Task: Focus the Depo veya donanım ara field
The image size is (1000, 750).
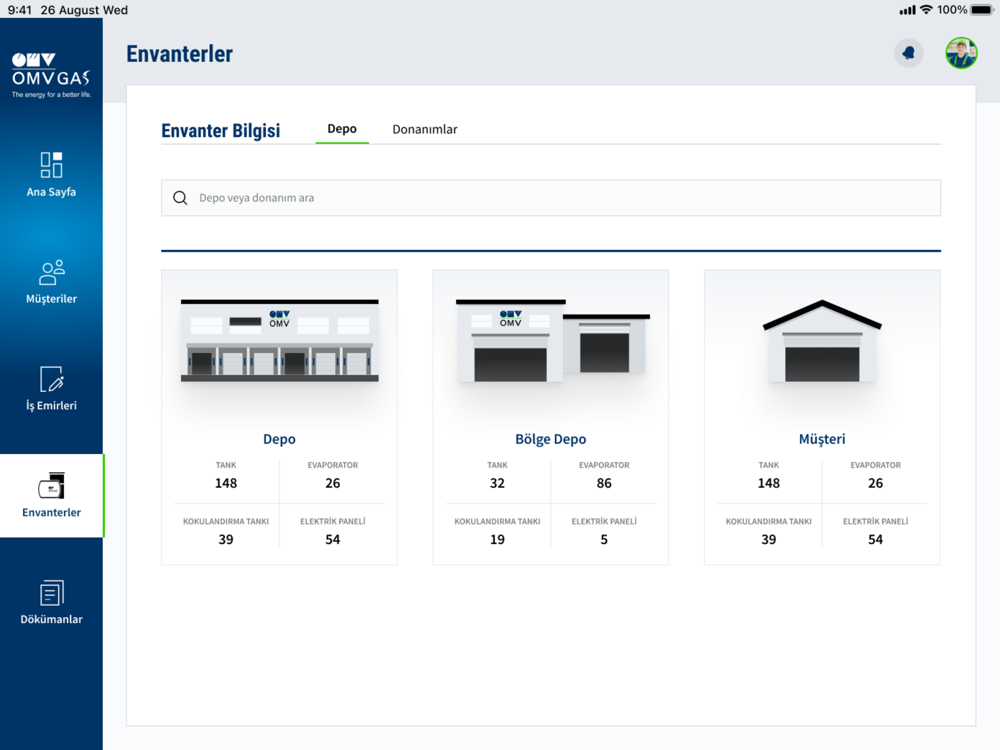Action: click(x=551, y=198)
